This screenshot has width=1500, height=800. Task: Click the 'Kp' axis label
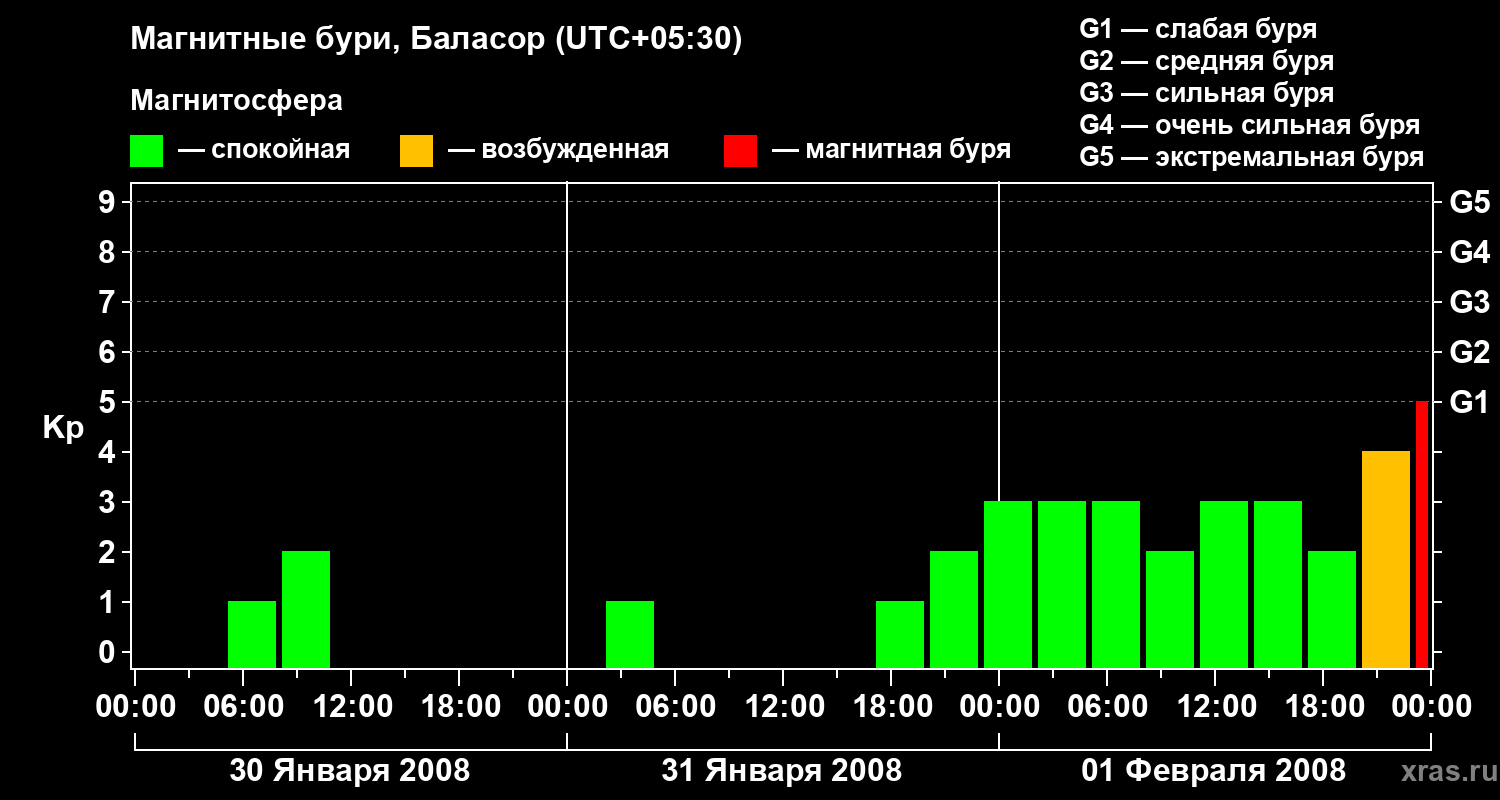pos(63,429)
